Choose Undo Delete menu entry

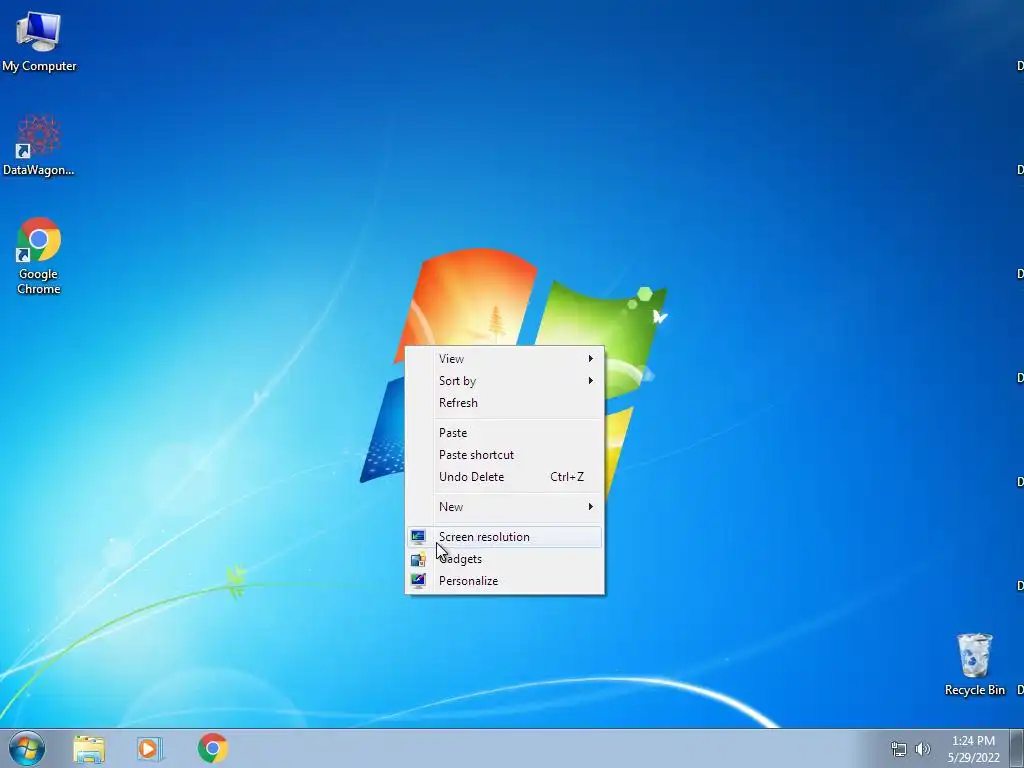tap(504, 477)
